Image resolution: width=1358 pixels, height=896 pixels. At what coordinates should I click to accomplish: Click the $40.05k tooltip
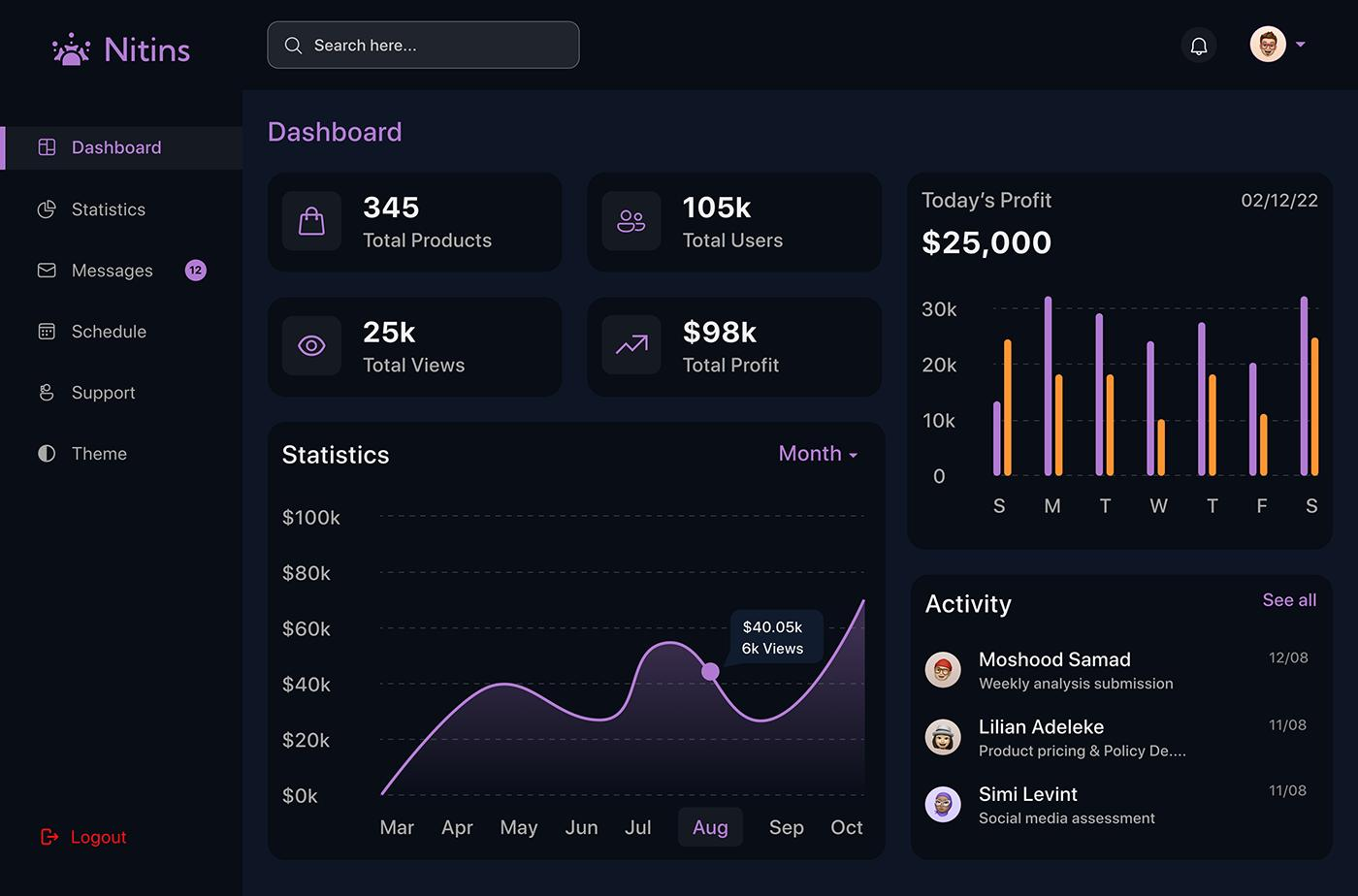(x=776, y=637)
